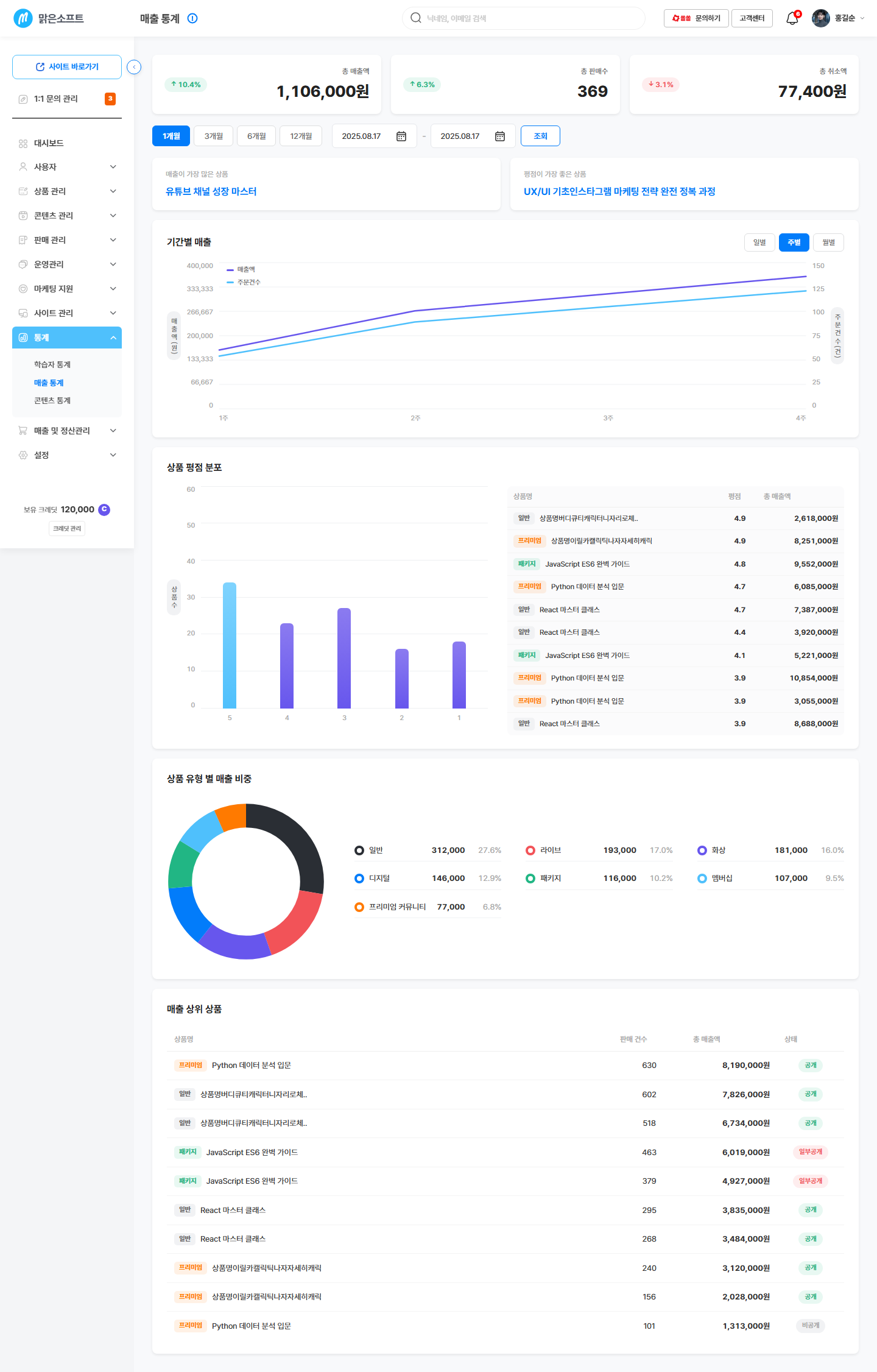877x1372 pixels.
Task: Open the notification bell icon
Action: pyautogui.click(x=792, y=18)
